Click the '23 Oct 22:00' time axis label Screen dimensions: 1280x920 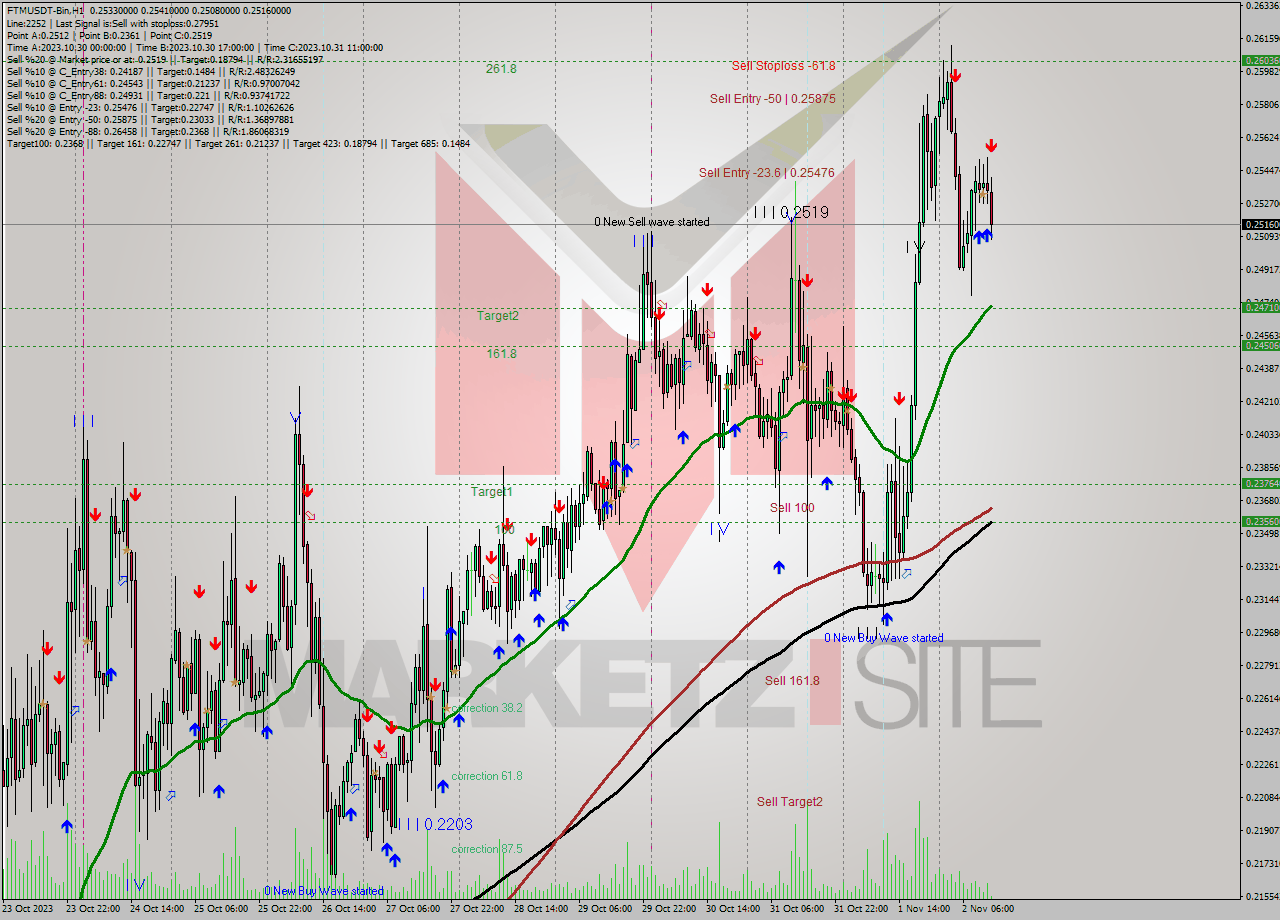(92, 909)
